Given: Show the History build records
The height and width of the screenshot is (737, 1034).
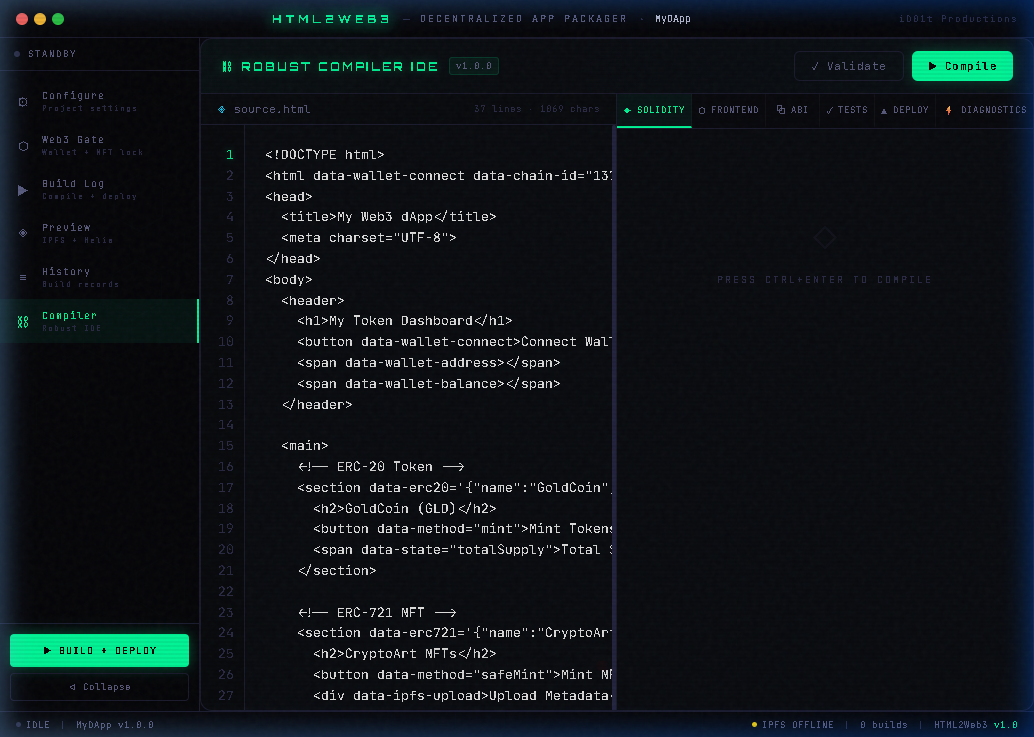Looking at the screenshot, I should click(x=99, y=278).
